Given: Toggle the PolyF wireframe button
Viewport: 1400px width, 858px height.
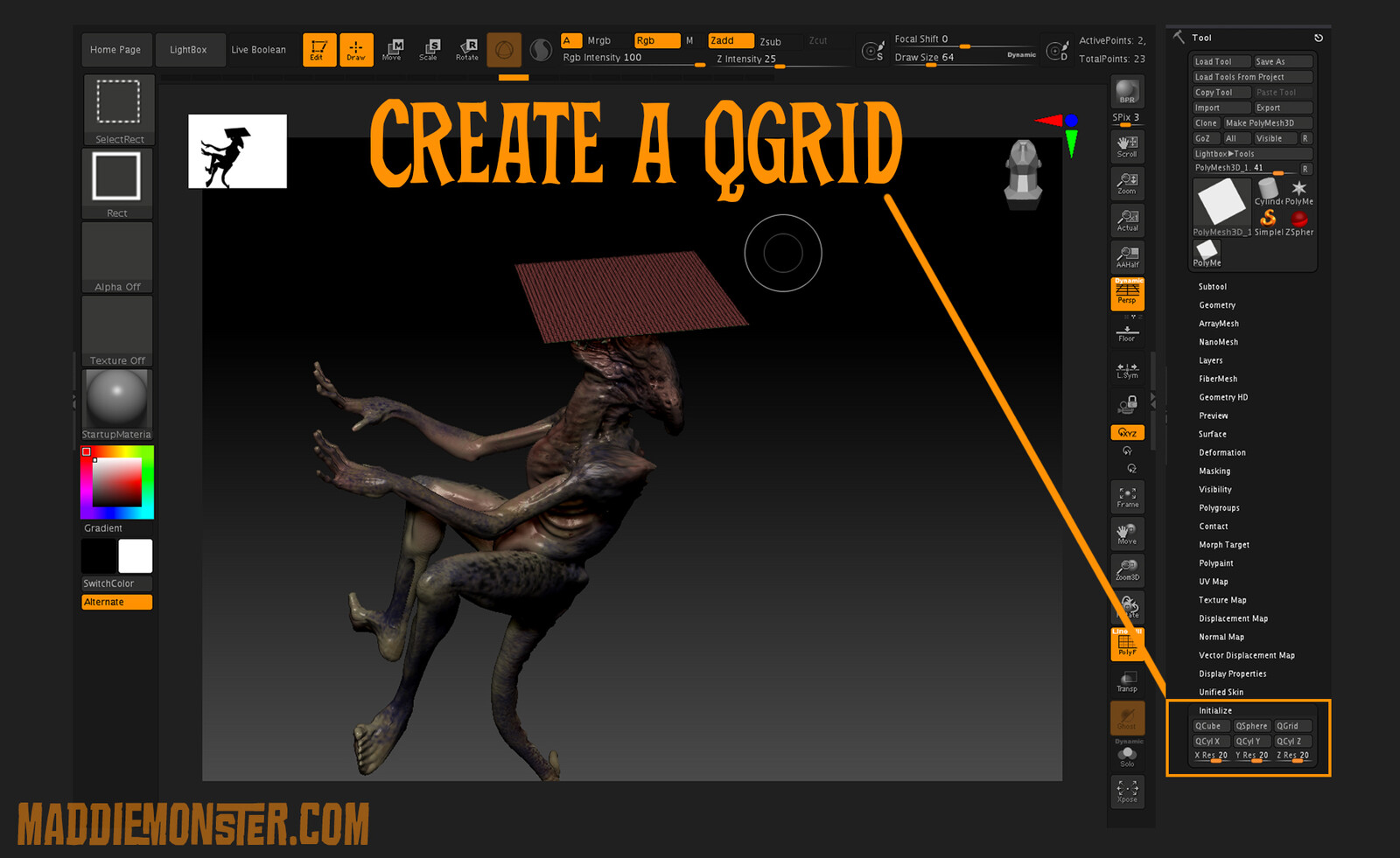Looking at the screenshot, I should click(1127, 644).
